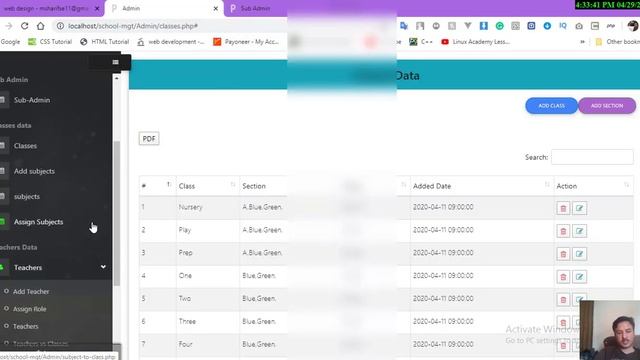Reload the page with the refresh icon
Viewport: 640px width, 360px height.
tap(24, 26)
